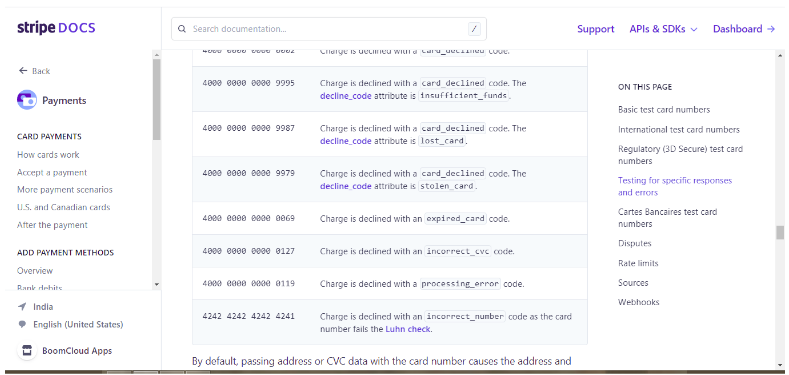
Task: Click the Dashboard arrow icon
Action: pos(771,29)
